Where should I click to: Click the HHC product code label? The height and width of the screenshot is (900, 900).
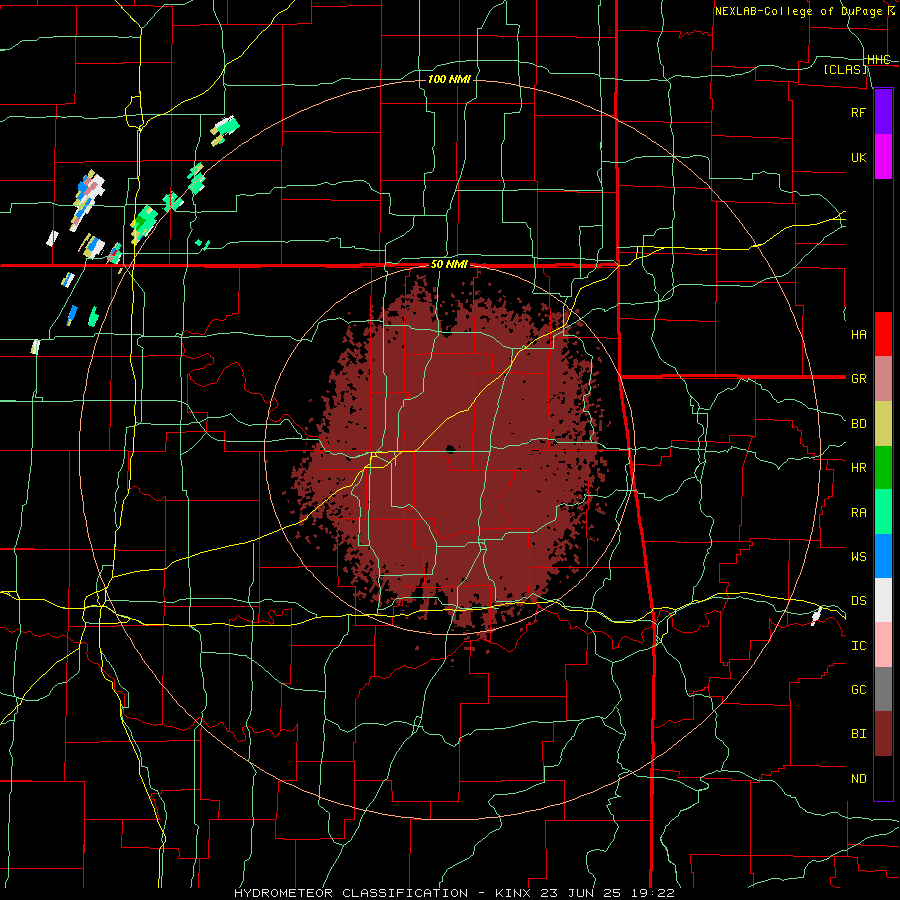click(879, 60)
